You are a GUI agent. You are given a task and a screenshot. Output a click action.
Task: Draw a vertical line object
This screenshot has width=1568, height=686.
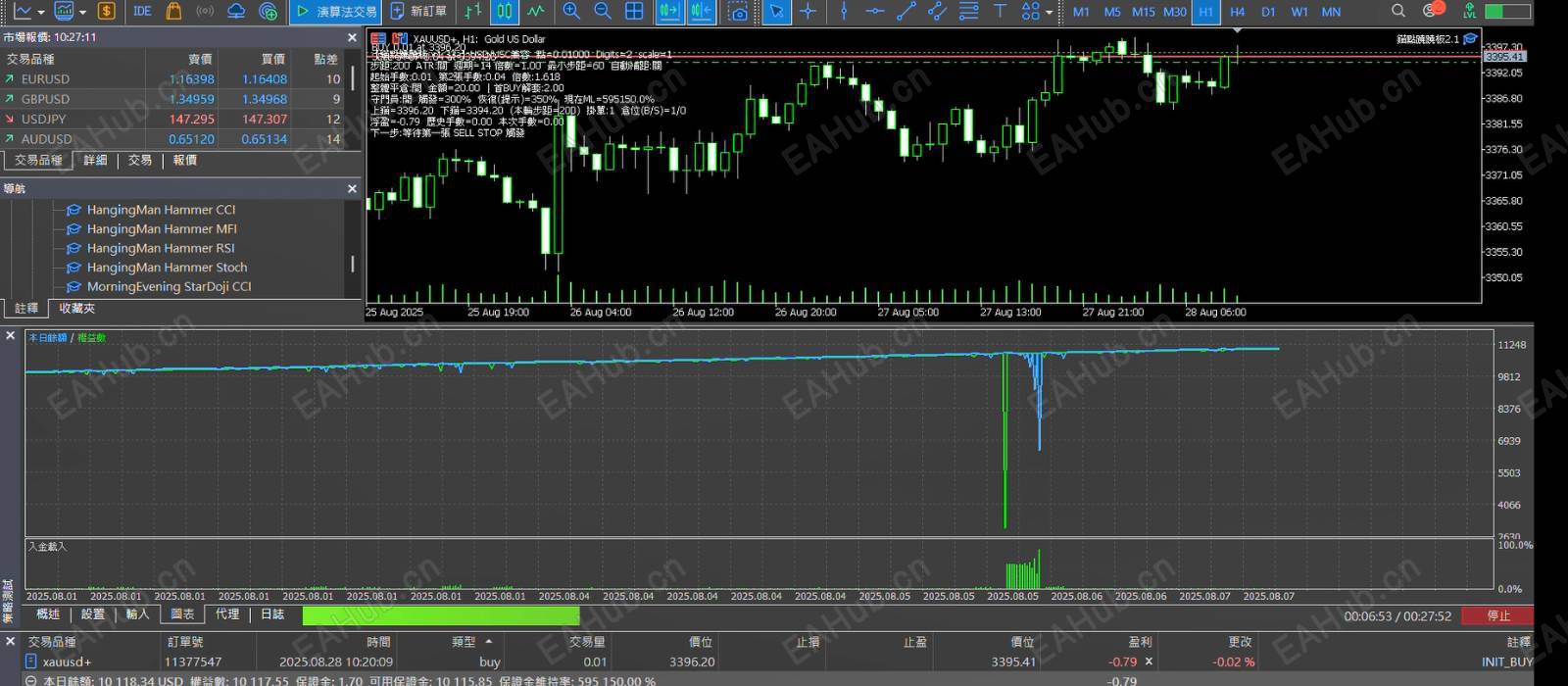pos(844,11)
